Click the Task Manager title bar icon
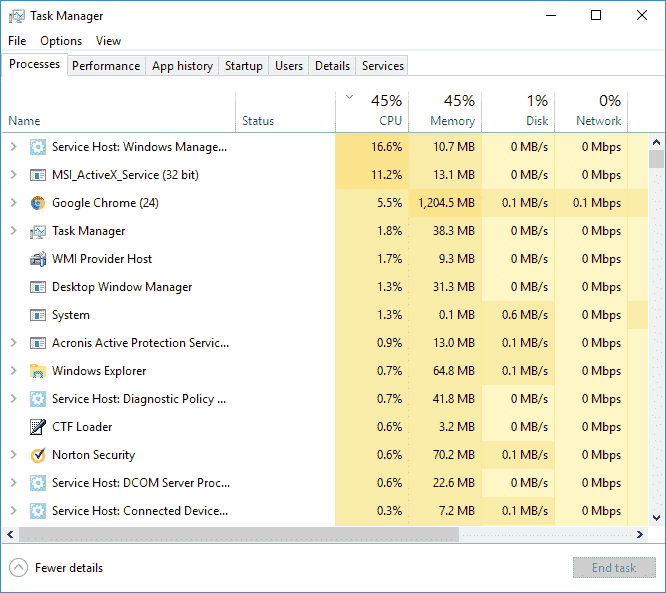This screenshot has height=593, width=666. tap(17, 16)
